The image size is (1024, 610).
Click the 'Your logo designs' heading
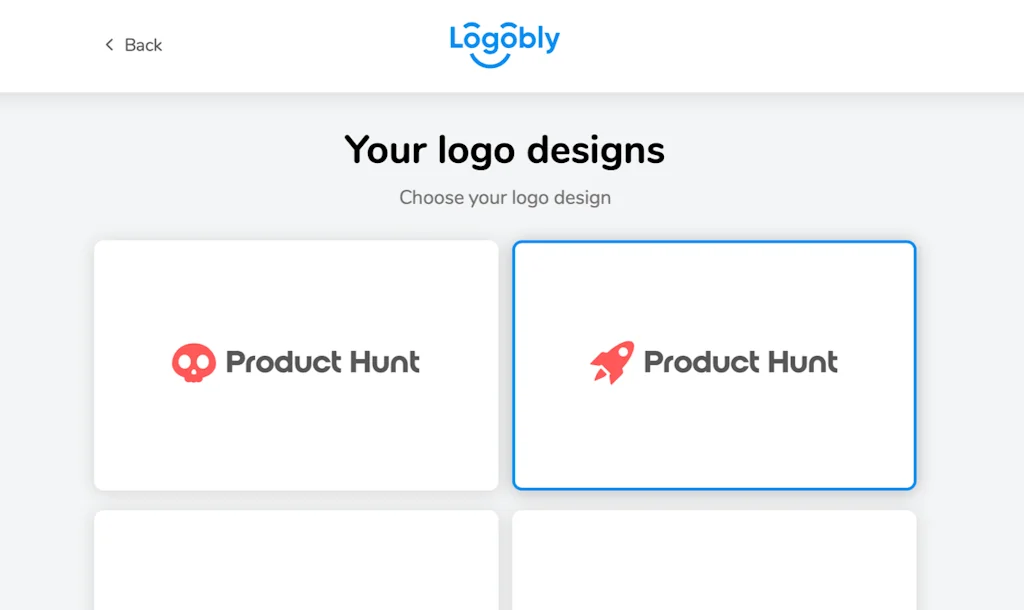click(x=504, y=150)
